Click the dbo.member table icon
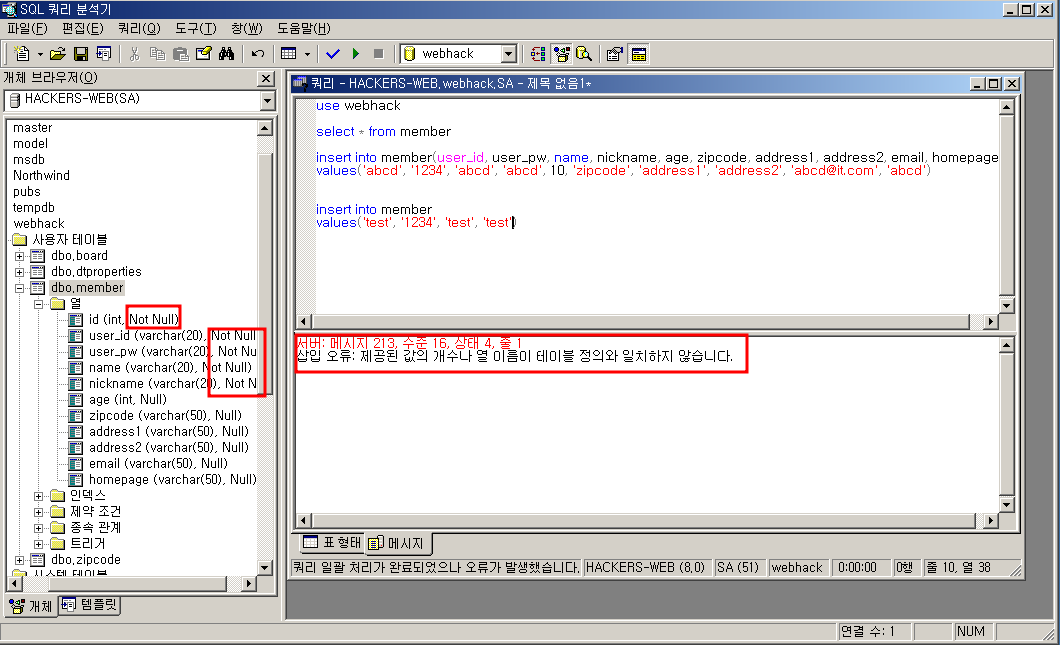This screenshot has height=645, width=1060. (x=38, y=288)
